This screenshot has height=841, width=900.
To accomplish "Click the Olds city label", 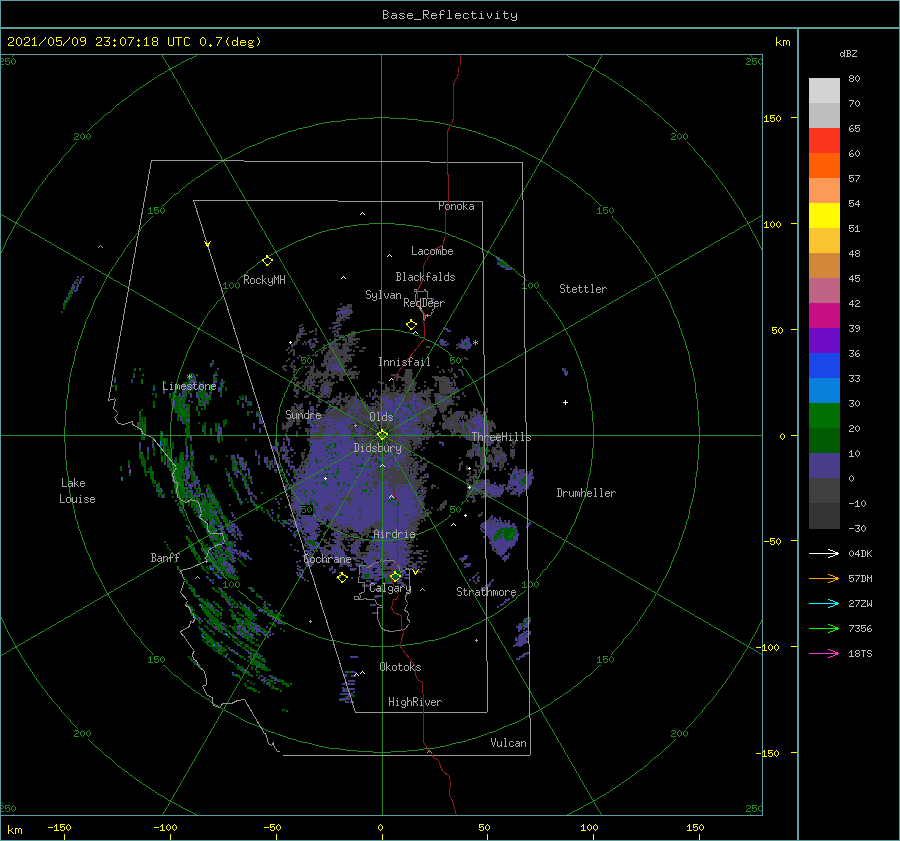I will [381, 417].
